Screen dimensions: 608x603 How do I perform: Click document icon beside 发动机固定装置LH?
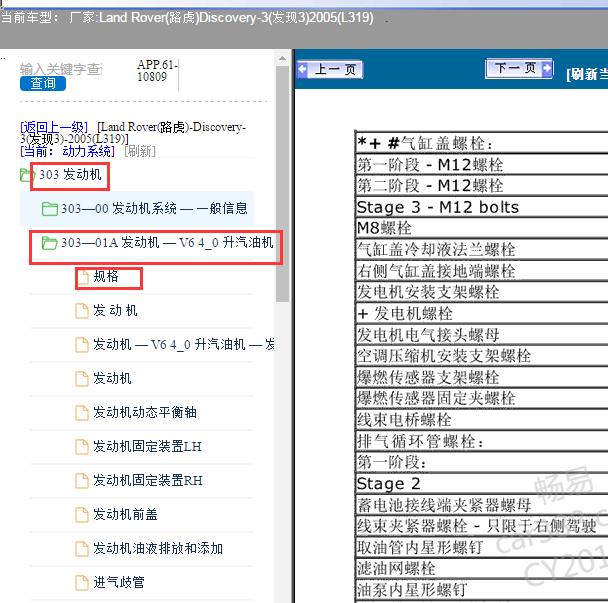(82, 447)
